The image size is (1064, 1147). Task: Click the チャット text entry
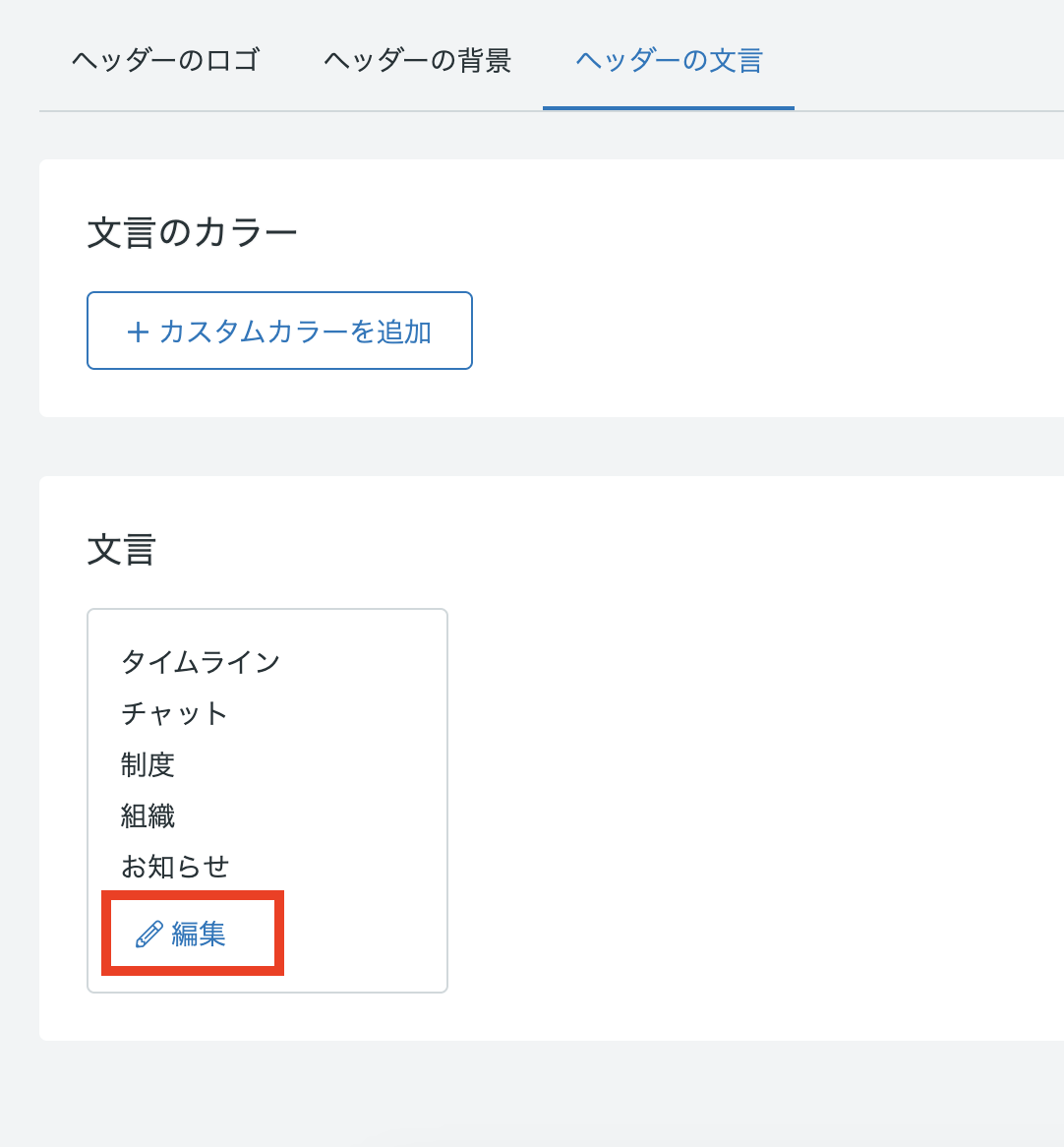[174, 713]
